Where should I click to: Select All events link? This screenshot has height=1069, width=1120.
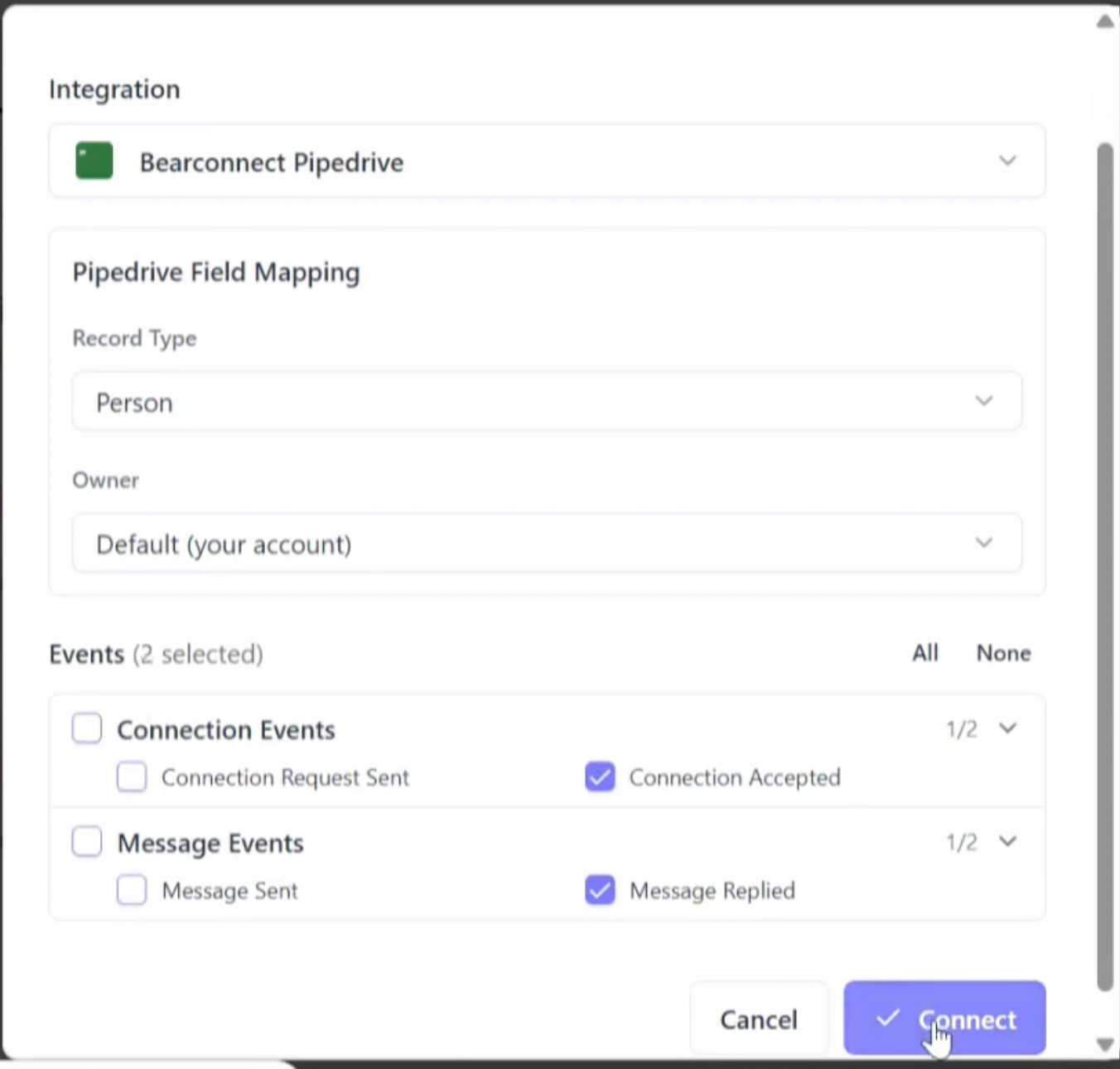click(x=924, y=653)
